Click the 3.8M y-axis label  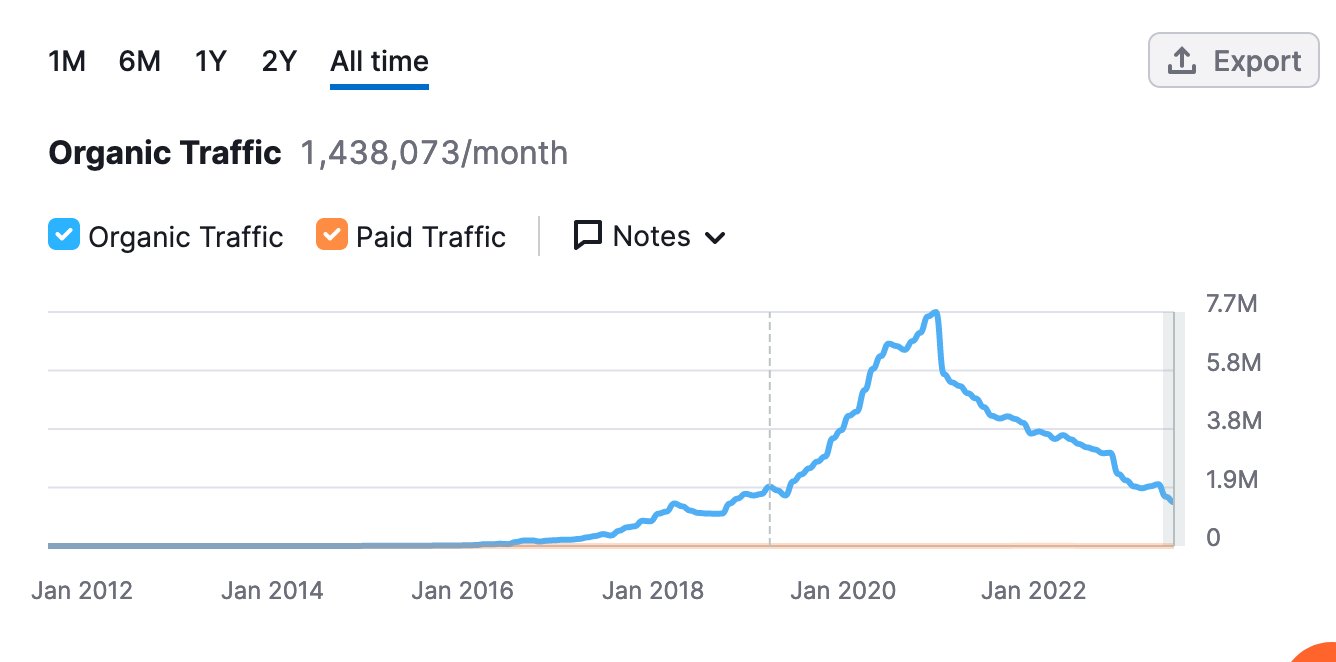click(x=1234, y=421)
